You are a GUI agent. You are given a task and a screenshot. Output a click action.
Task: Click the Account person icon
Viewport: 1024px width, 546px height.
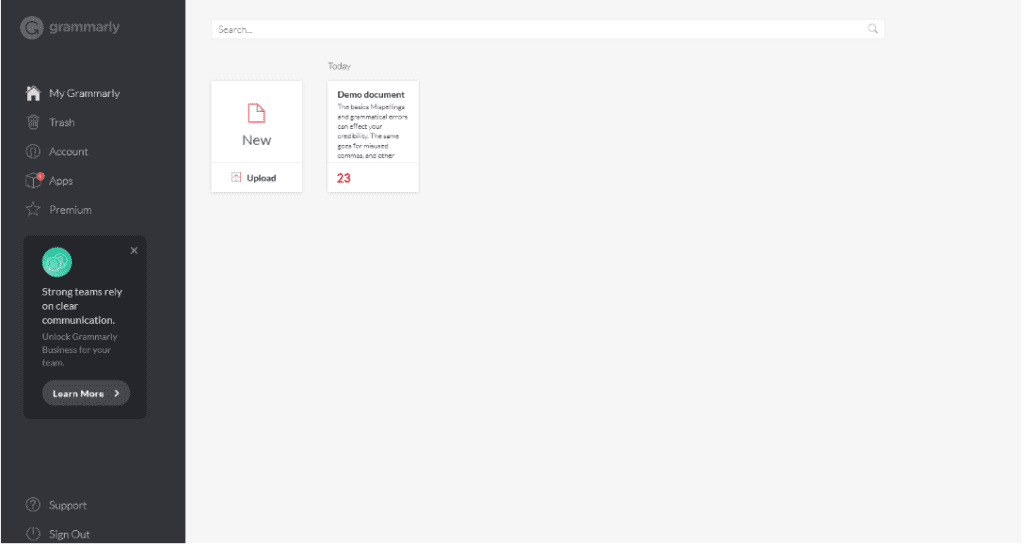click(x=33, y=152)
